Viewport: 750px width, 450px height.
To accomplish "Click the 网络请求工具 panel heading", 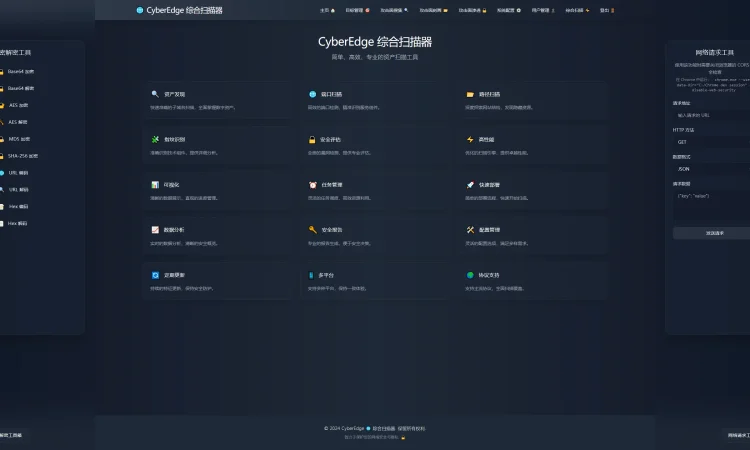I will [x=715, y=53].
